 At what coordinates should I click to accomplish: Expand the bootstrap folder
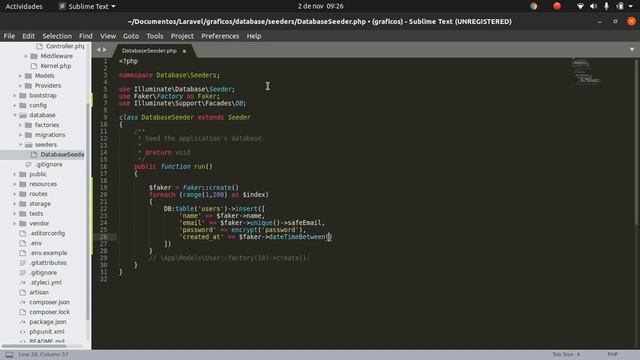(x=14, y=95)
